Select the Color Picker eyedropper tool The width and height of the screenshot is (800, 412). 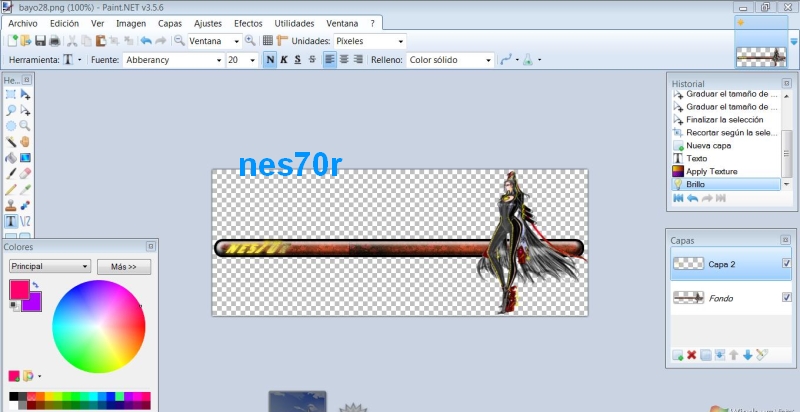[25, 190]
